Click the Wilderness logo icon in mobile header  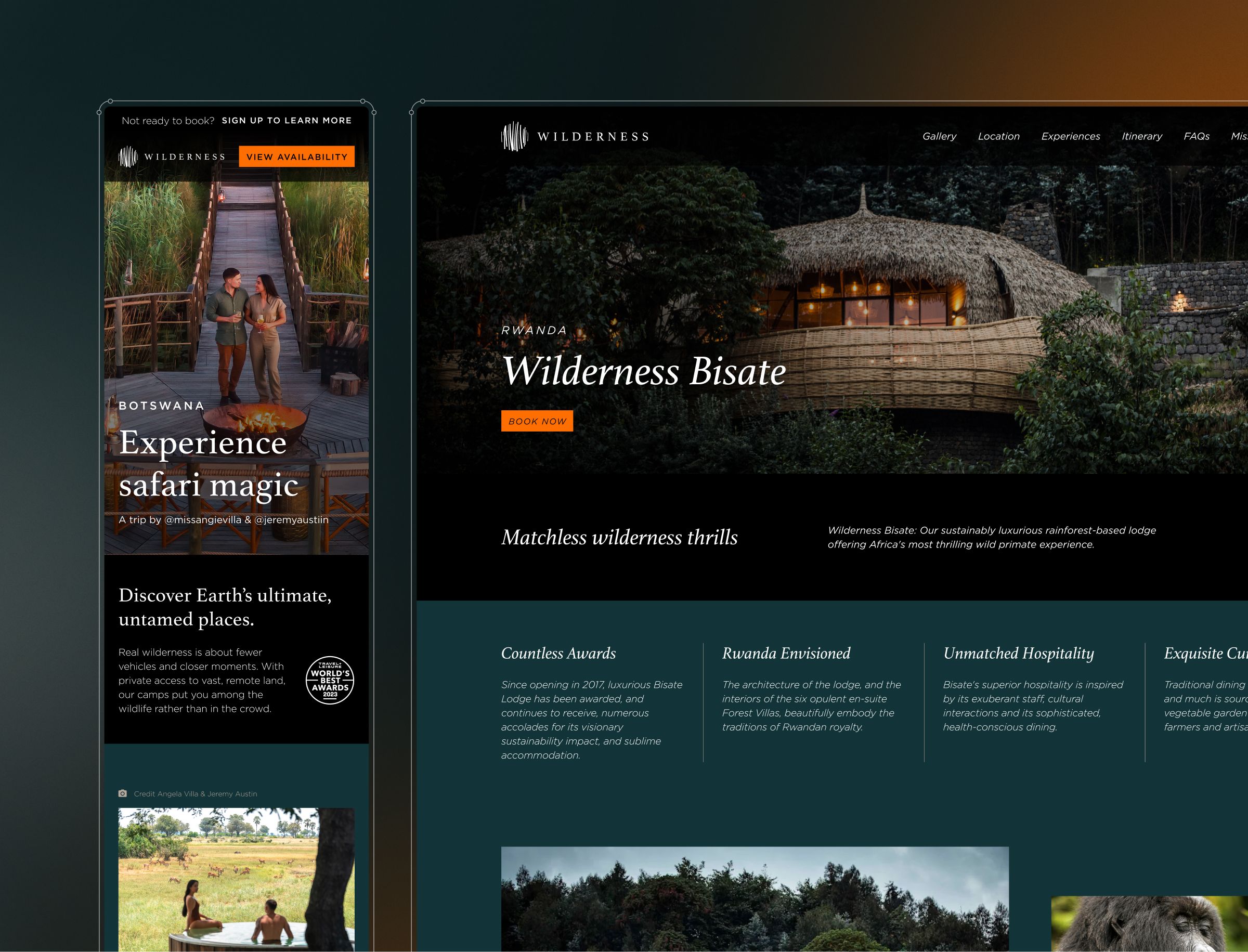[x=128, y=157]
